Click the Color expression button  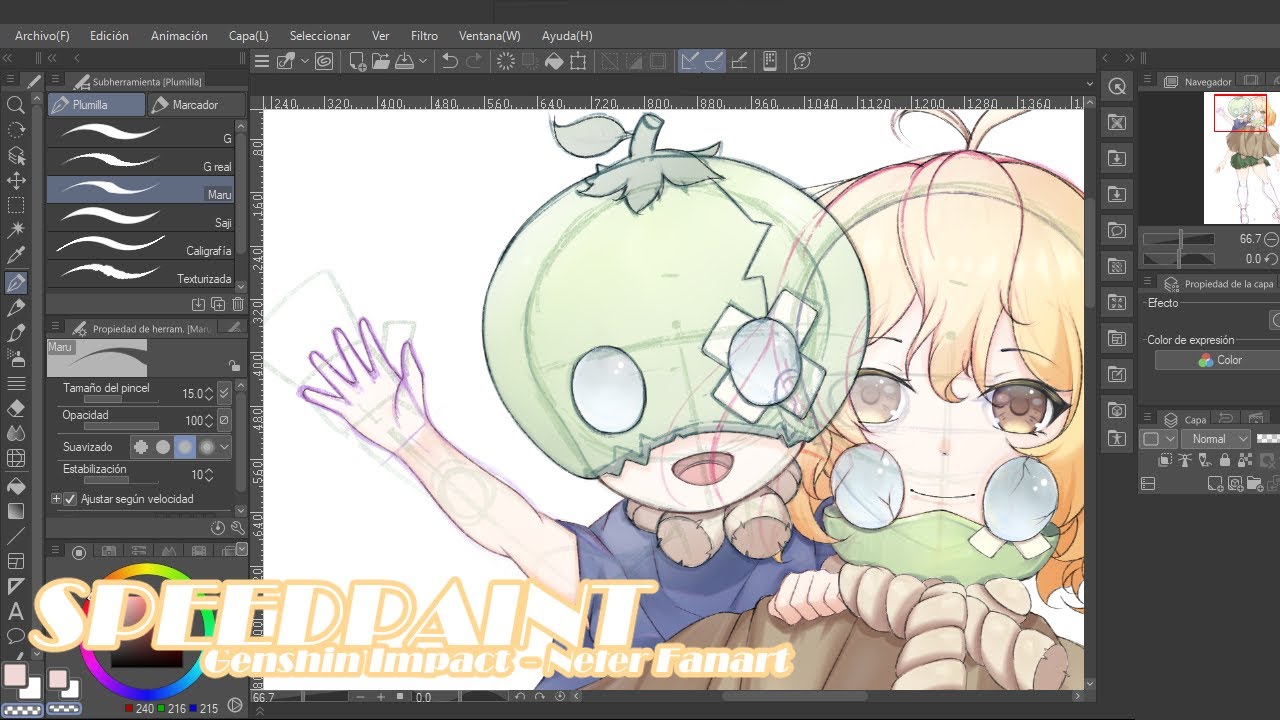1218,360
